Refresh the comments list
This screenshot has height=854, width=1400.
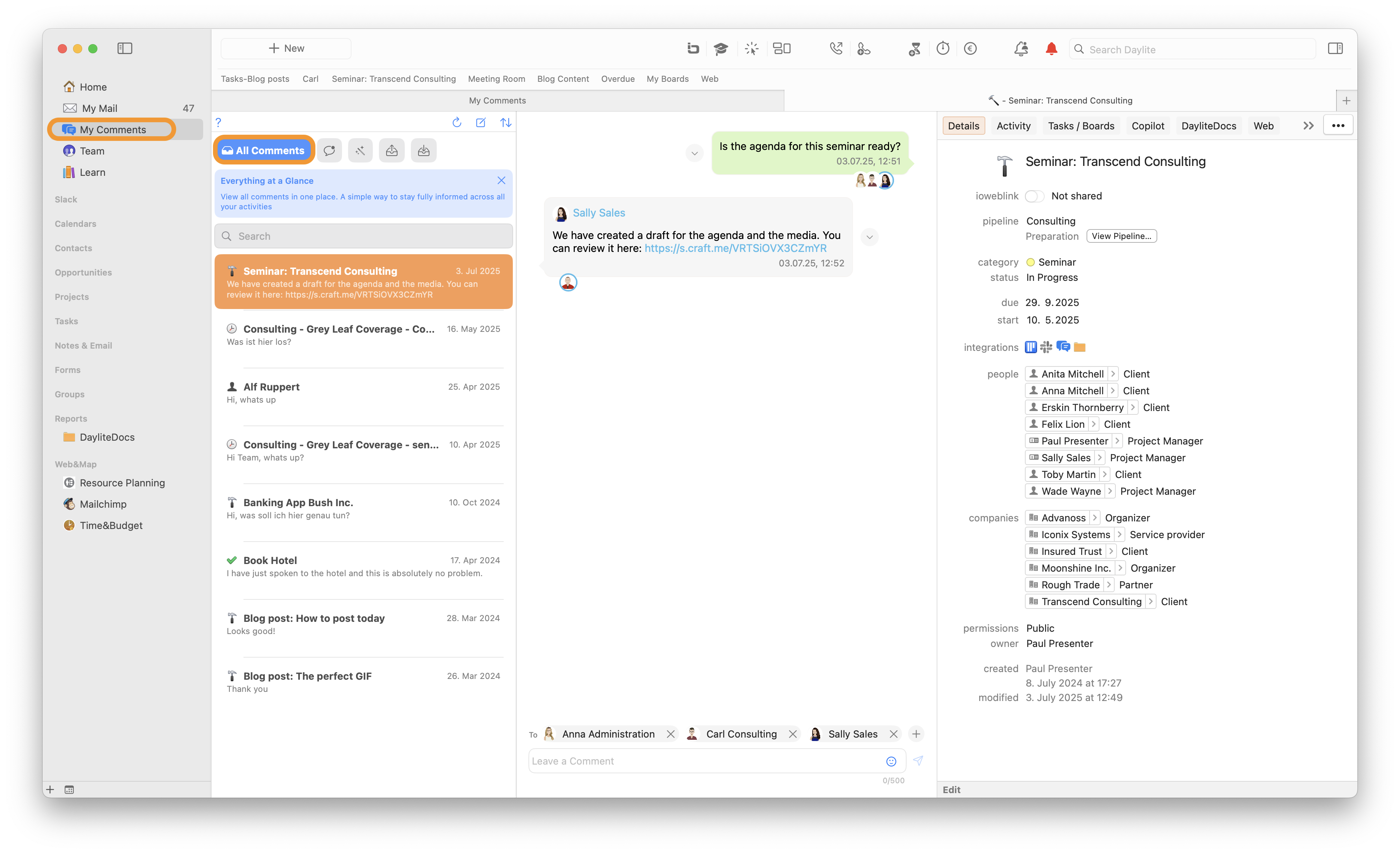coord(457,122)
